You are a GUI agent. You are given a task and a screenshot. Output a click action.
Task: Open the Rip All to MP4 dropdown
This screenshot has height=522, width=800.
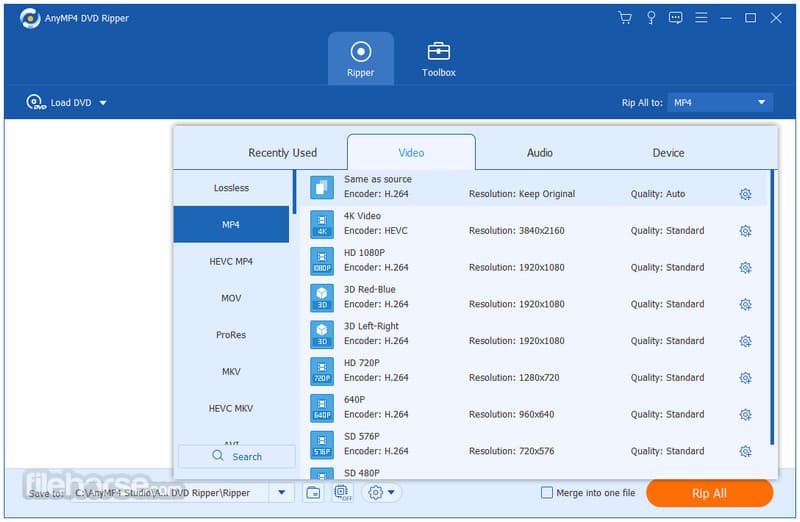pos(720,103)
